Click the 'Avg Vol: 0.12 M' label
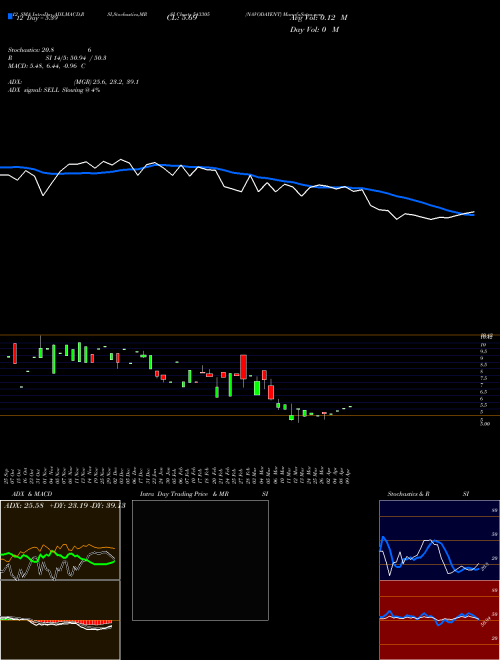The image size is (500, 660). pyautogui.click(x=318, y=18)
